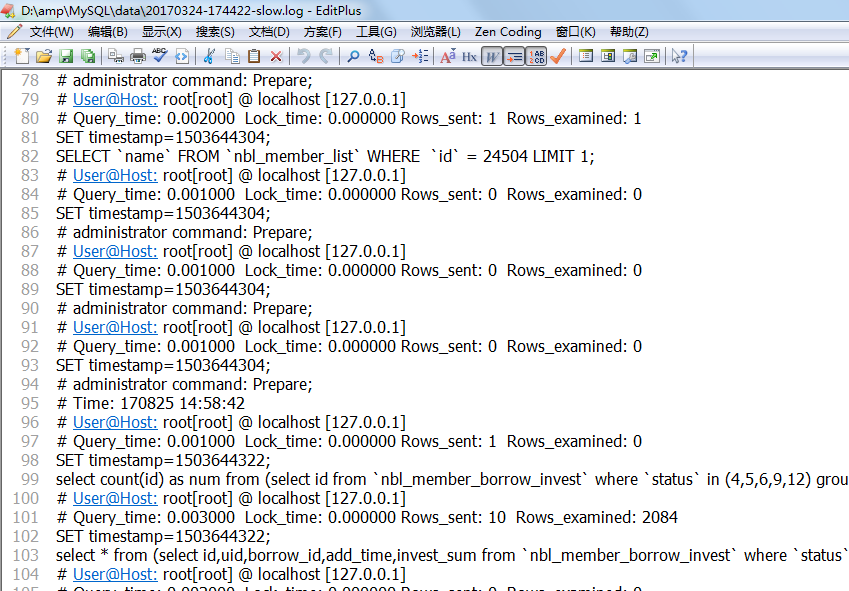849x591 pixels.
Task: Click the '# Time: 170825 14:58:42' line
Action: (x=151, y=403)
